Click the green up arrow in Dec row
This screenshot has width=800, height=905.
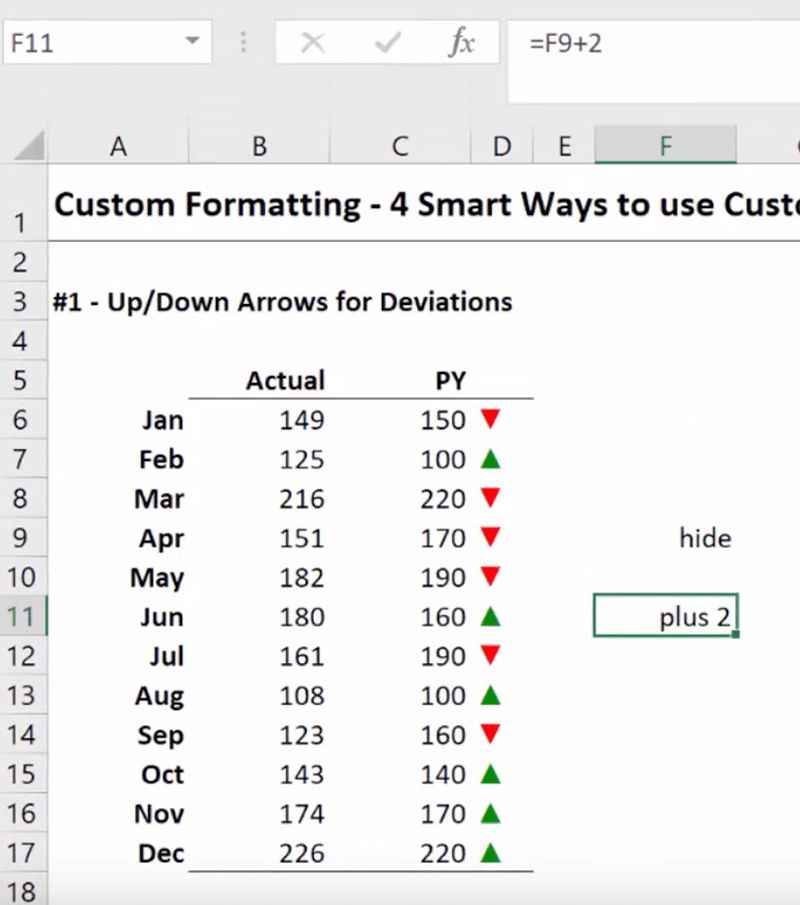click(489, 853)
